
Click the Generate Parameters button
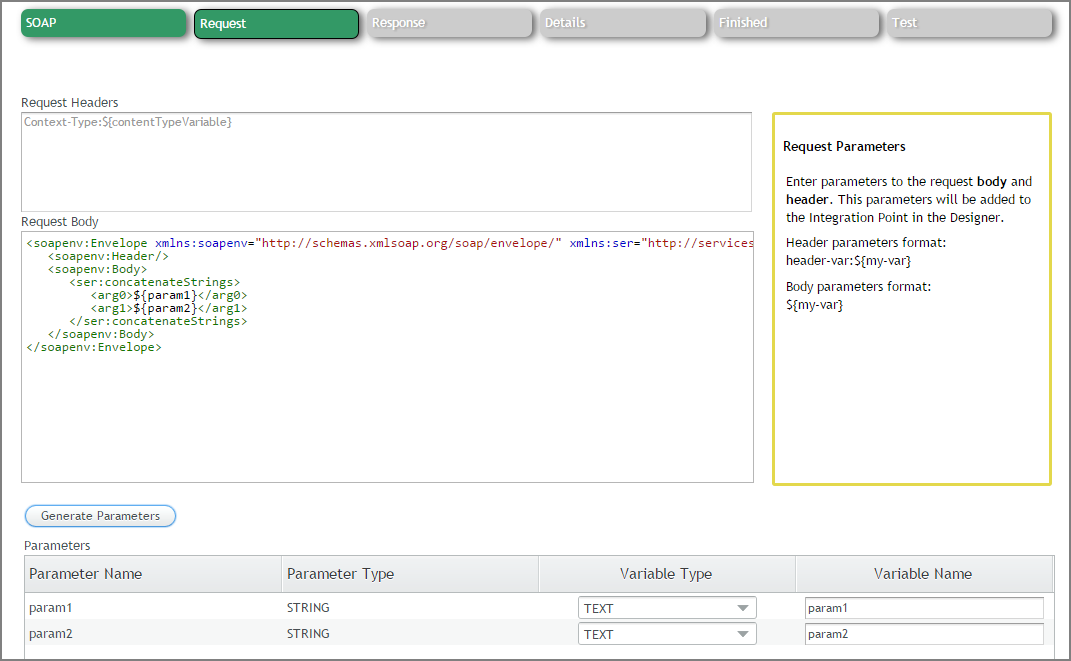(x=100, y=516)
